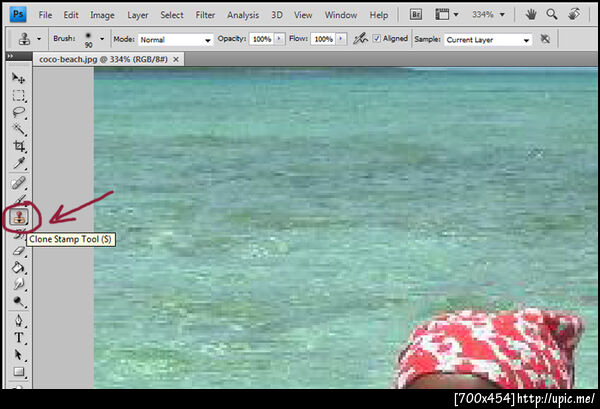Open the Window menu
This screenshot has width=600, height=409.
coord(341,15)
